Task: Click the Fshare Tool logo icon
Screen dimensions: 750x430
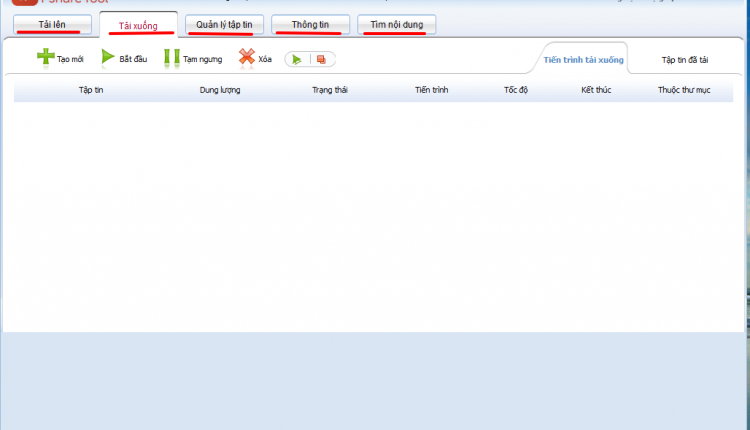Action: pos(24,2)
